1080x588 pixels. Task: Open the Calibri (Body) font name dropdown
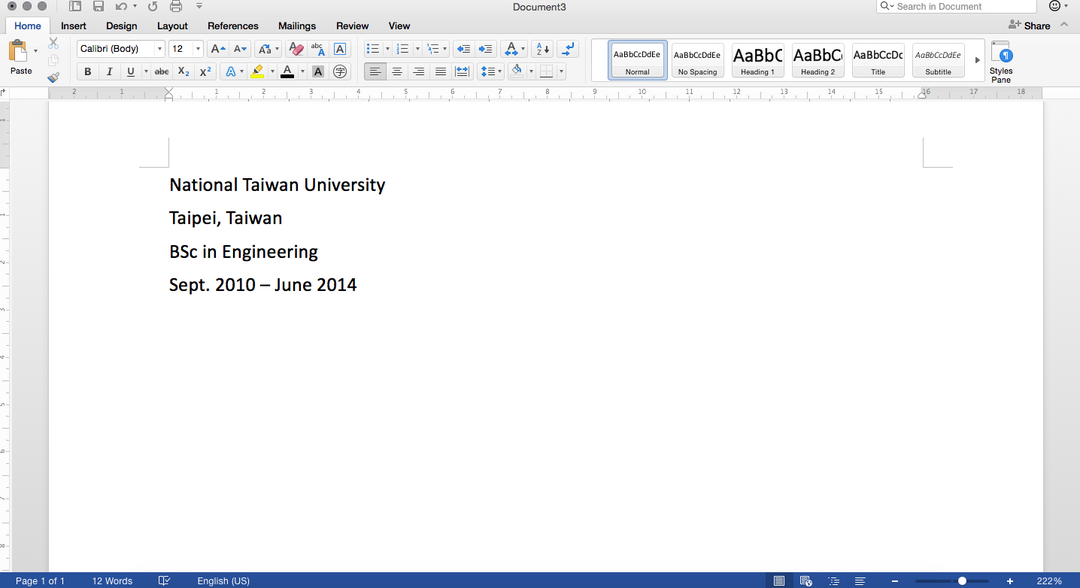[x=159, y=49]
